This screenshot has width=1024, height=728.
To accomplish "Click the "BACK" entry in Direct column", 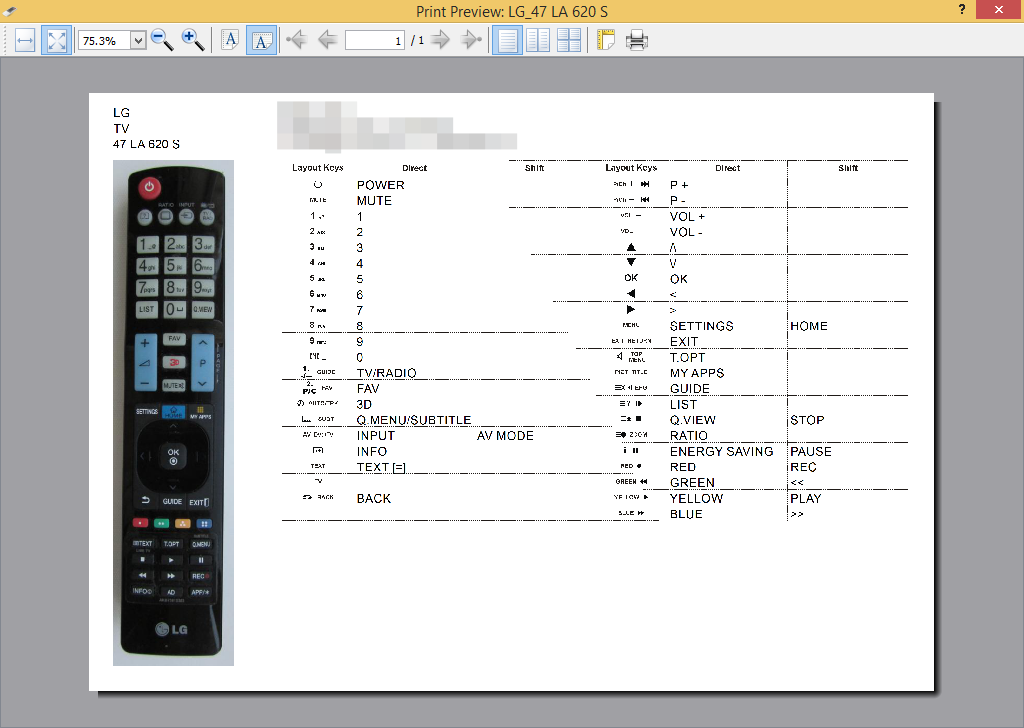I will click(374, 498).
